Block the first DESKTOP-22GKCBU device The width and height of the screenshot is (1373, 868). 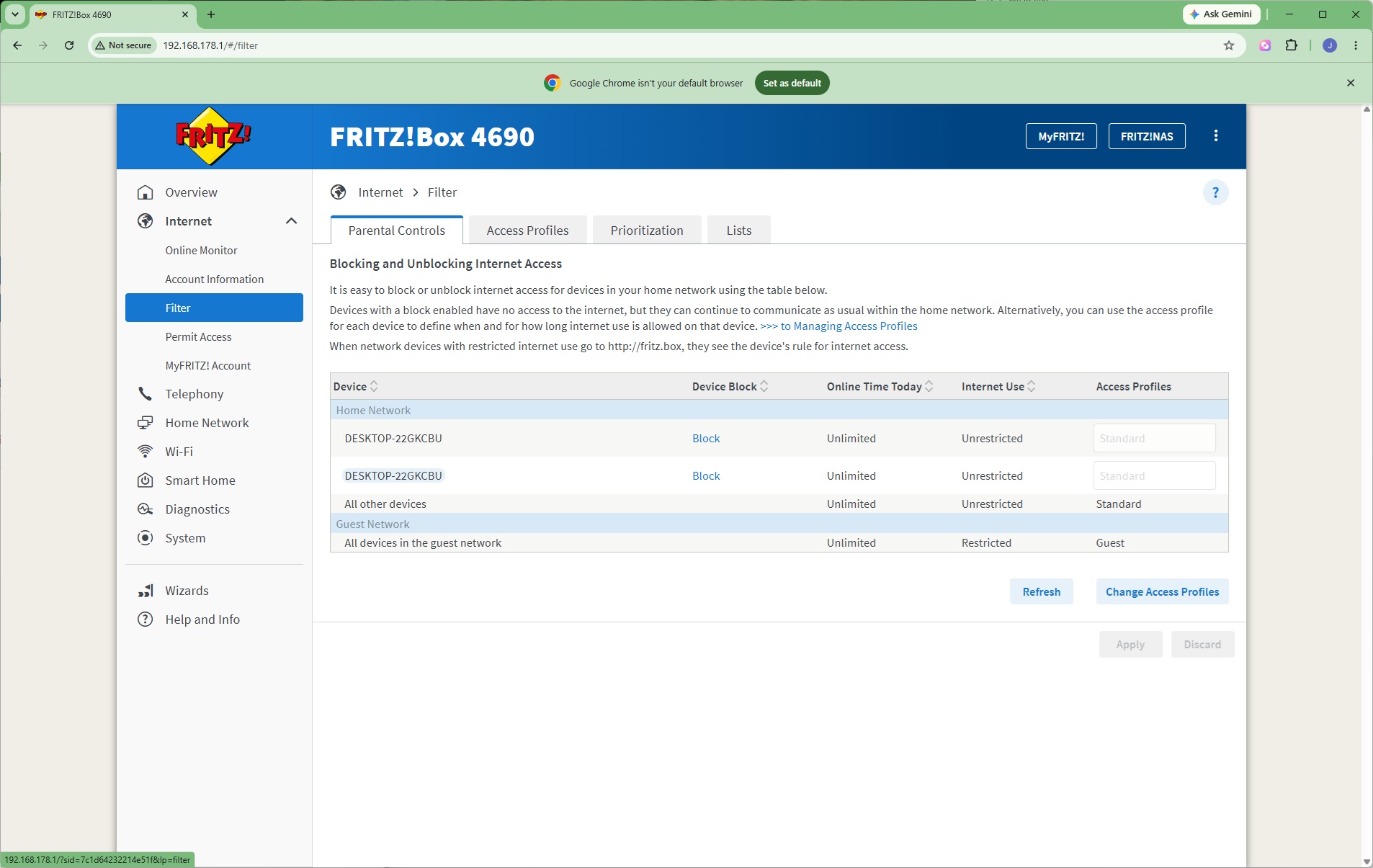coord(706,438)
